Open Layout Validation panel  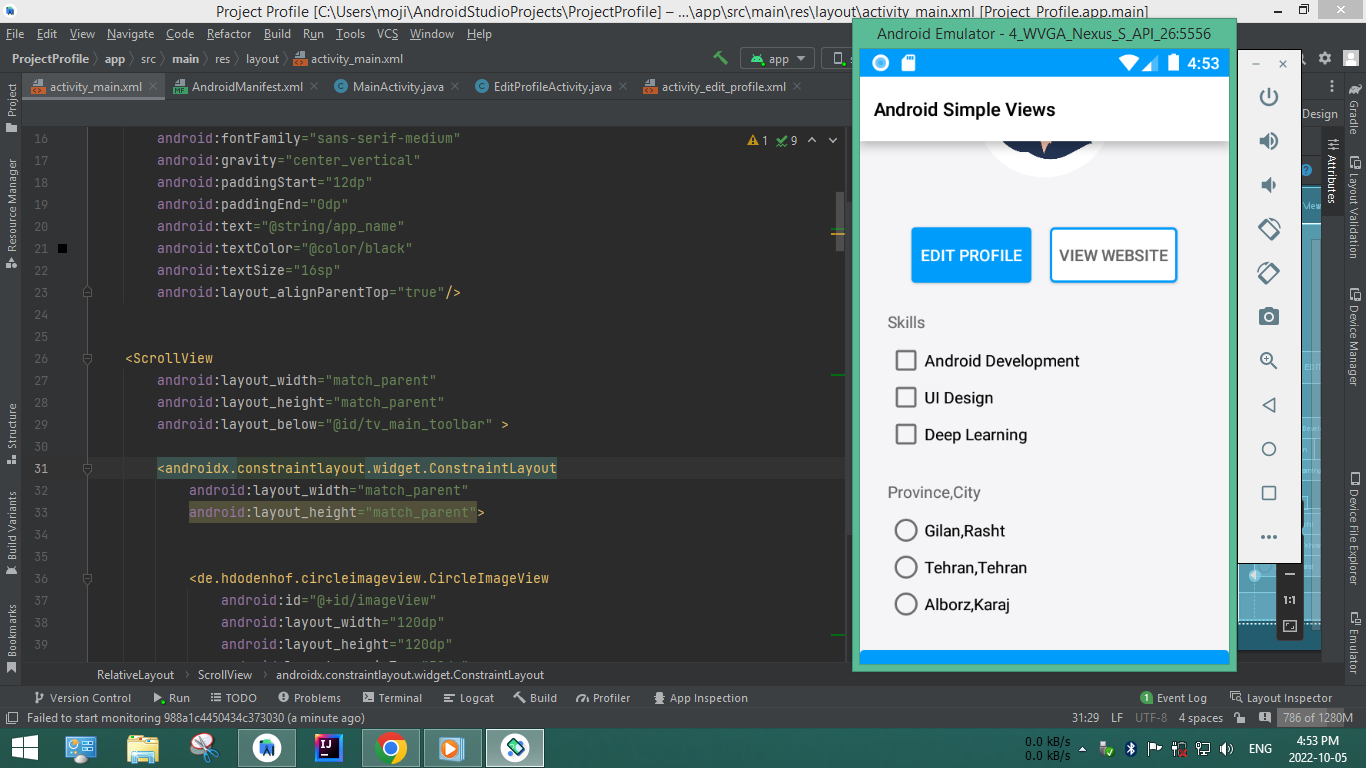pyautogui.click(x=1354, y=208)
